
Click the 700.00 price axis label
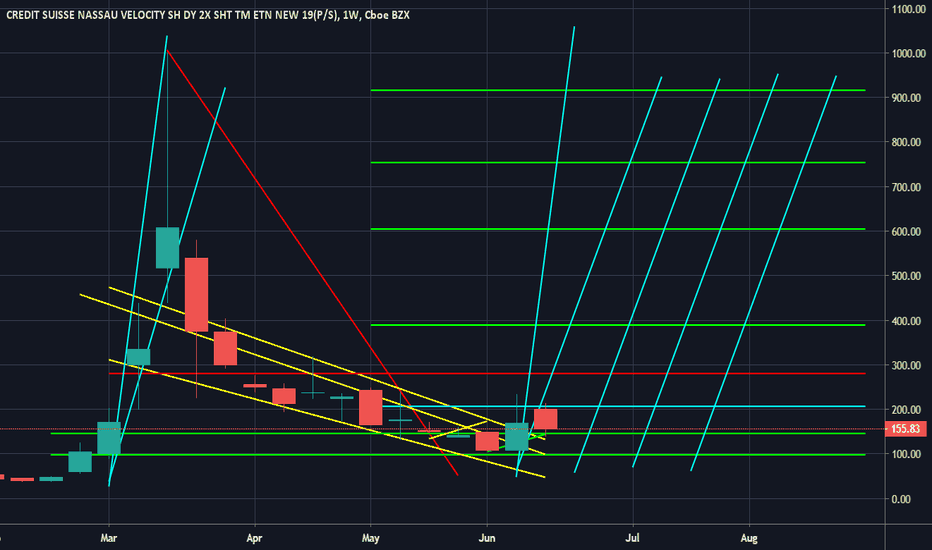click(908, 187)
